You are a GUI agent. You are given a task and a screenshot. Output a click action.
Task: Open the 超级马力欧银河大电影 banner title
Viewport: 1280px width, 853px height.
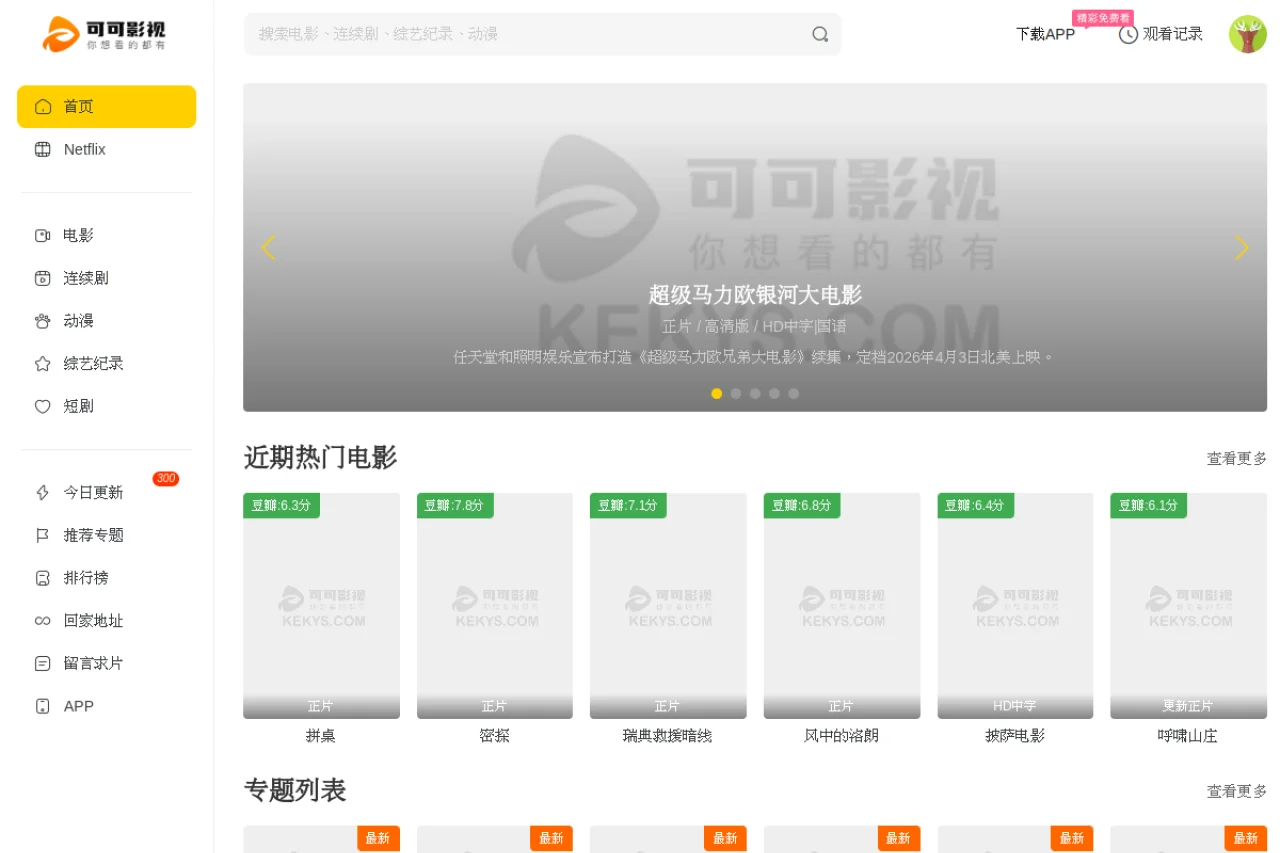[755, 295]
